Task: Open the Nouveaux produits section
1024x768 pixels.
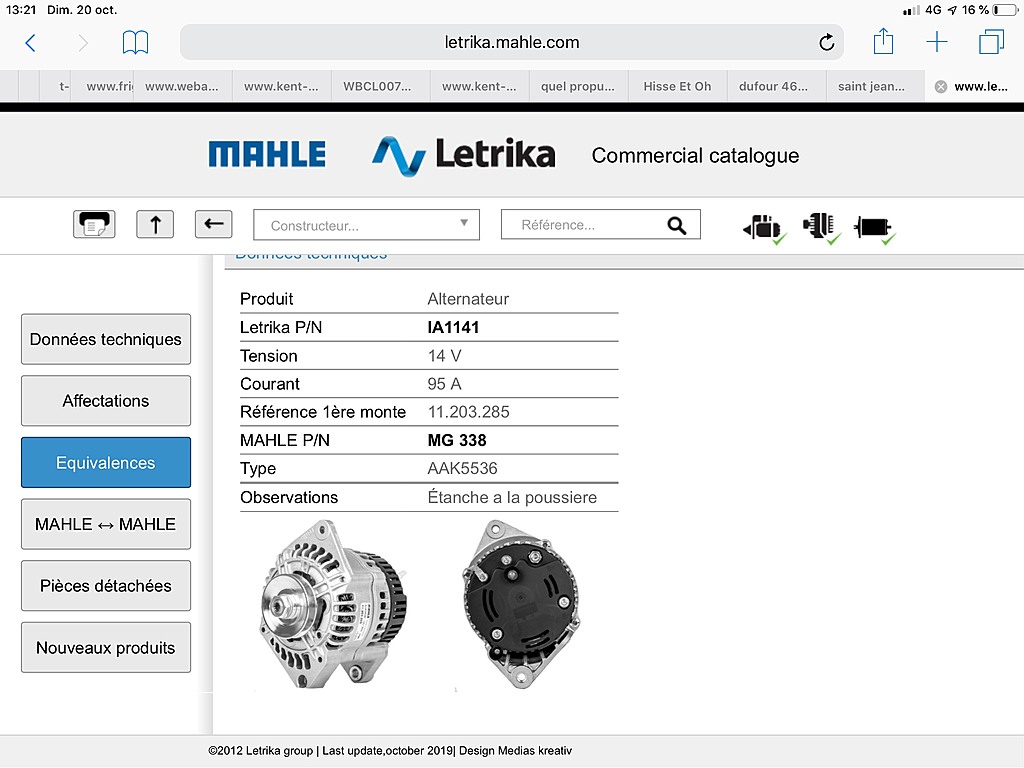Action: tap(106, 648)
